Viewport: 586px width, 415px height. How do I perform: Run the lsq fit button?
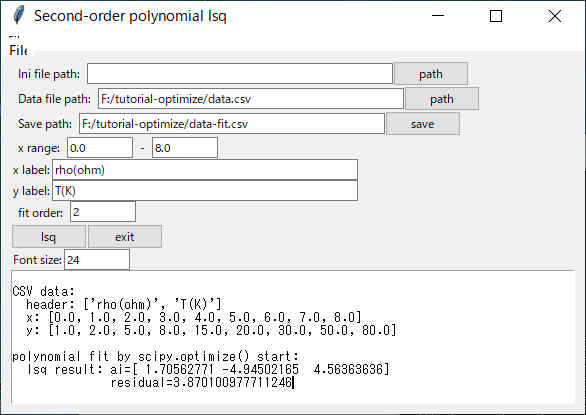49,237
